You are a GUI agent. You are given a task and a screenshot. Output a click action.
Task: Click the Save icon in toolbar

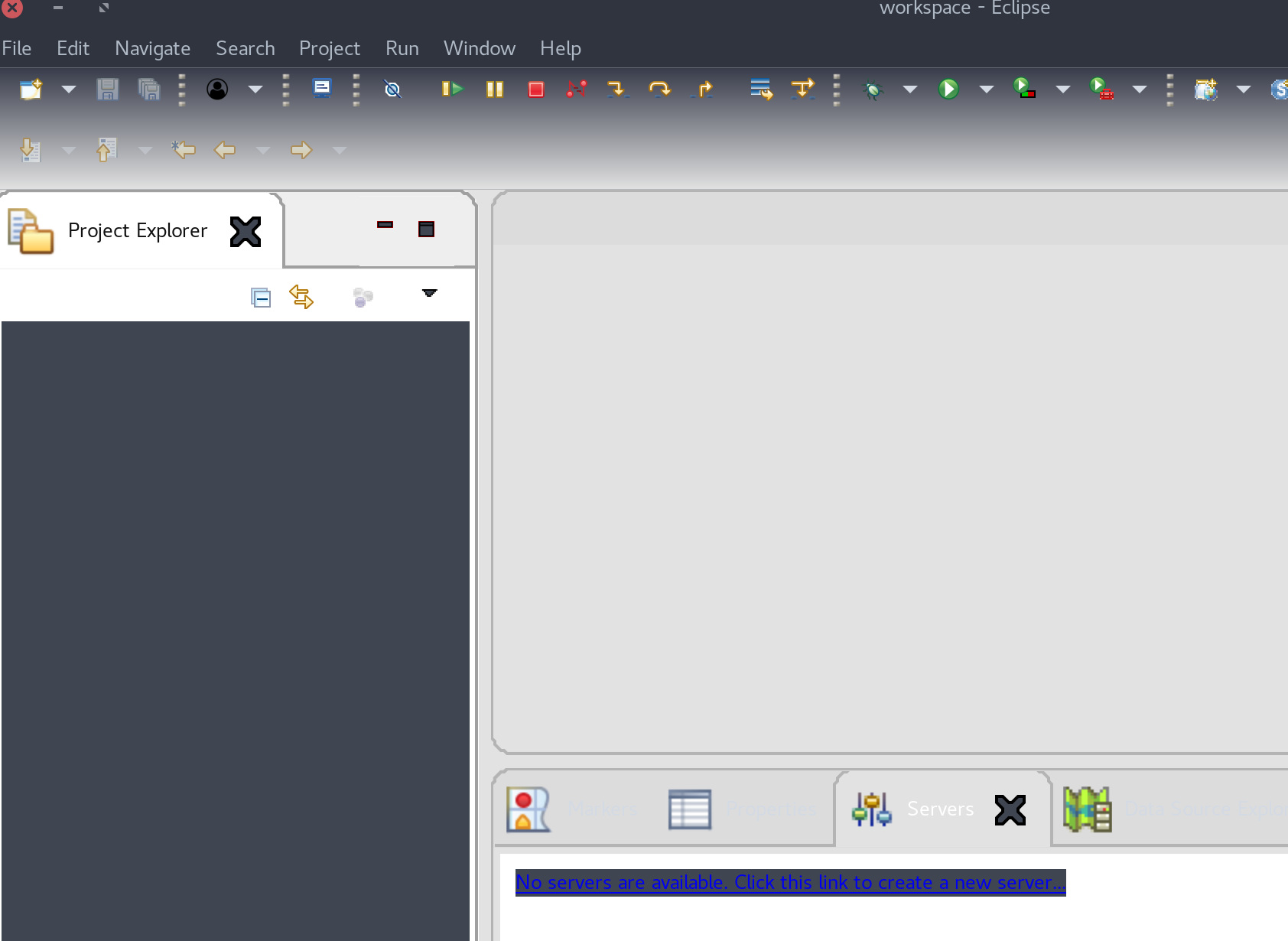tap(108, 89)
